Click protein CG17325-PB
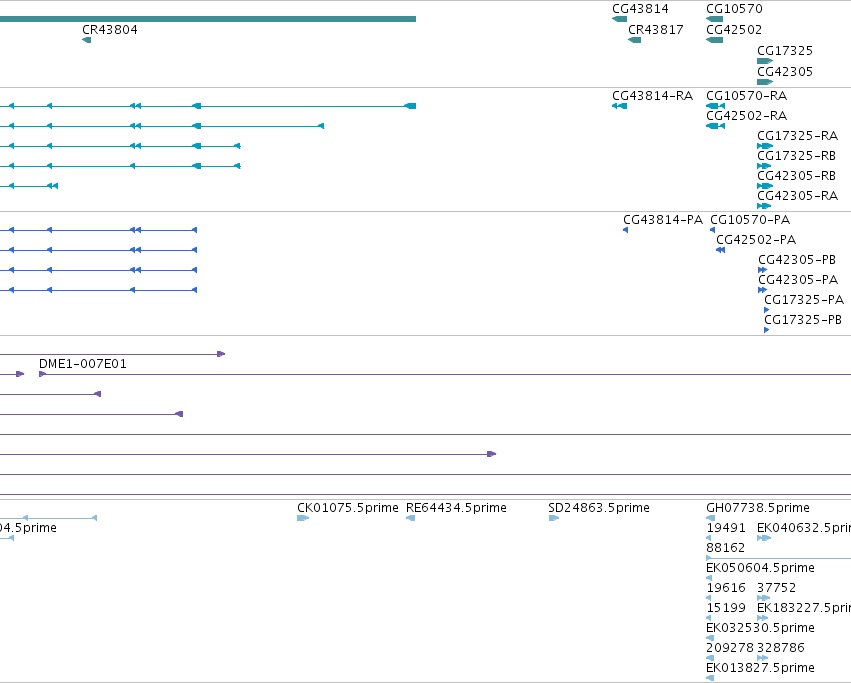Viewport: 851px width, 683px height. pos(803,320)
